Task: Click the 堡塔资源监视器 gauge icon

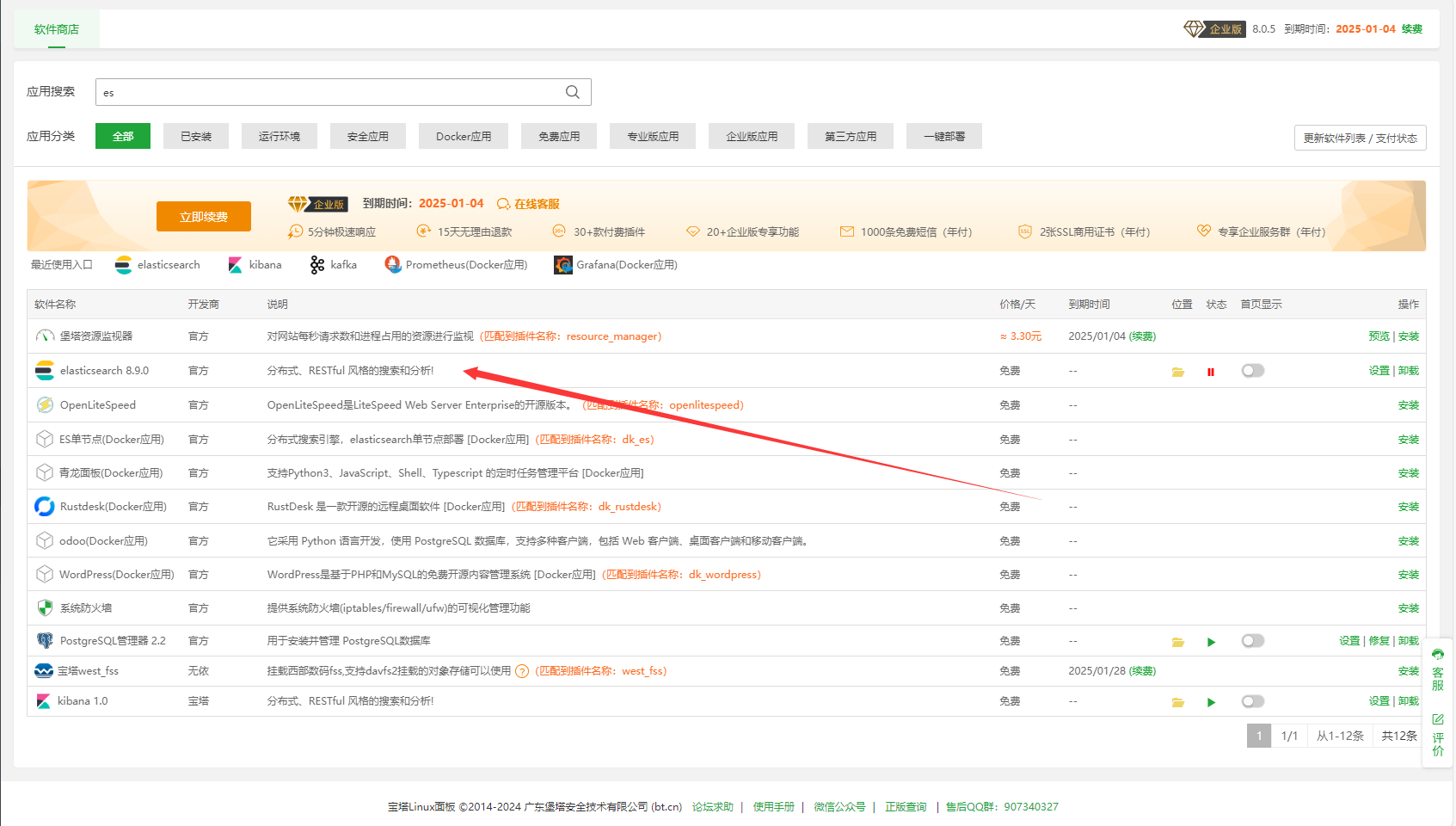Action: click(45, 336)
